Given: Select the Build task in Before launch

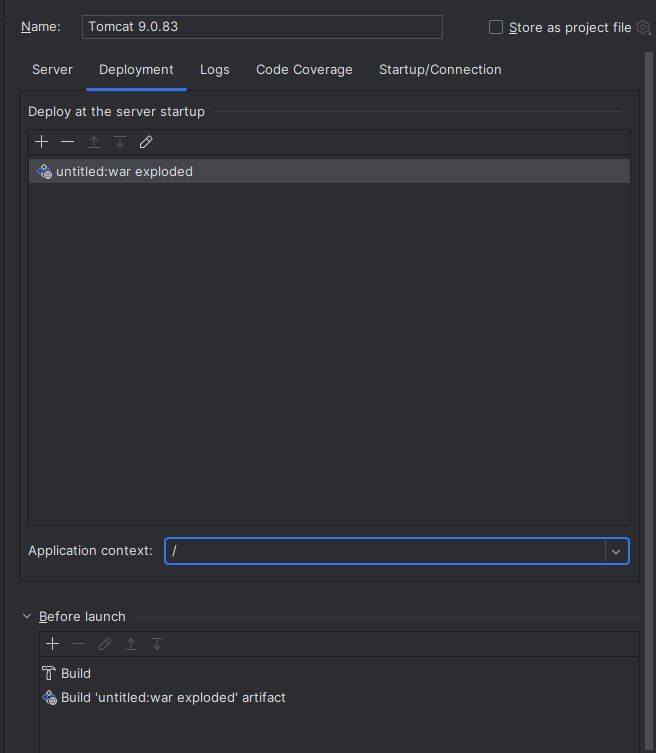Looking at the screenshot, I should coord(340,673).
